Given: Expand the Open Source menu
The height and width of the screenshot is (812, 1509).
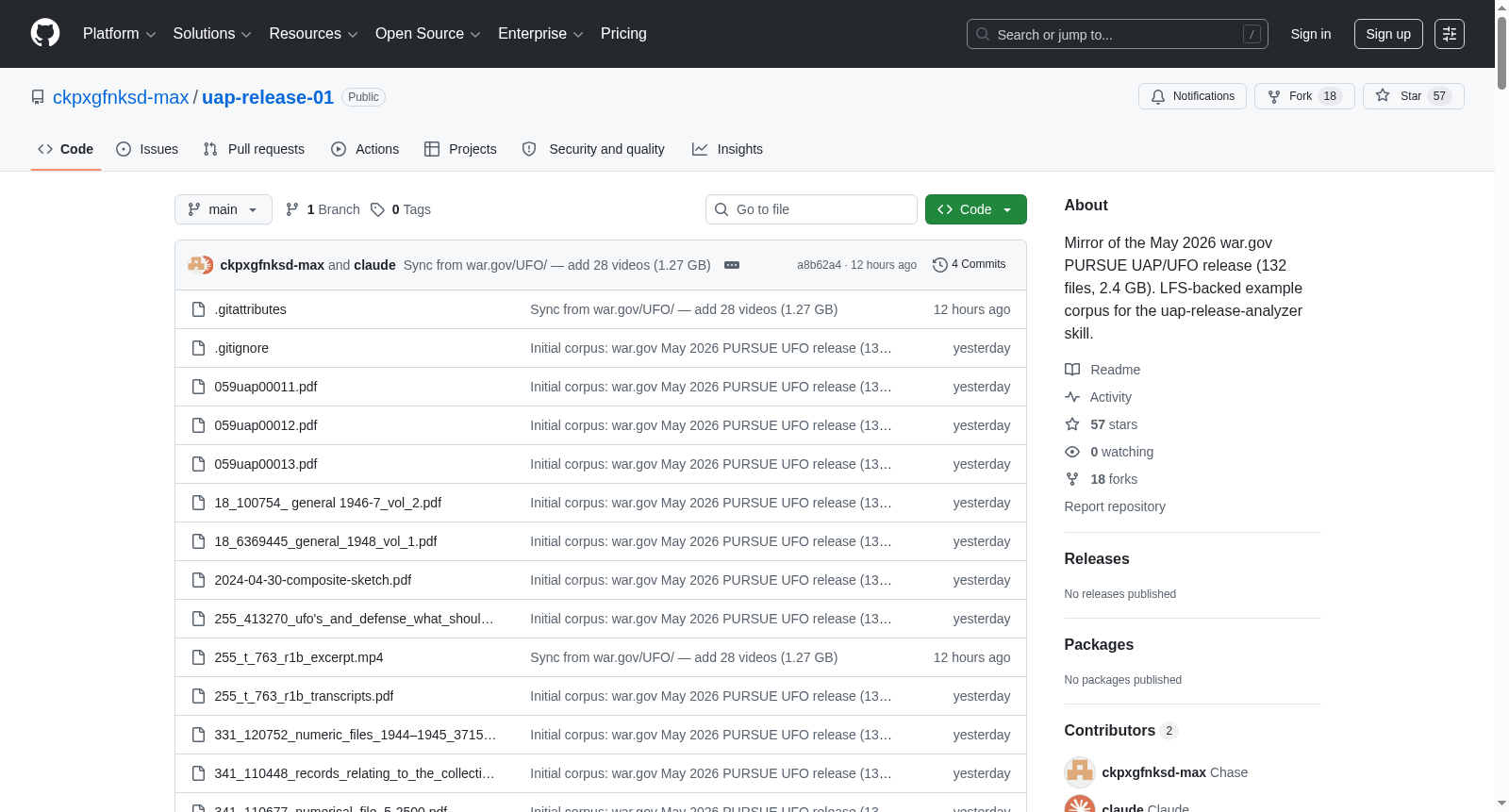Looking at the screenshot, I should [x=428, y=34].
